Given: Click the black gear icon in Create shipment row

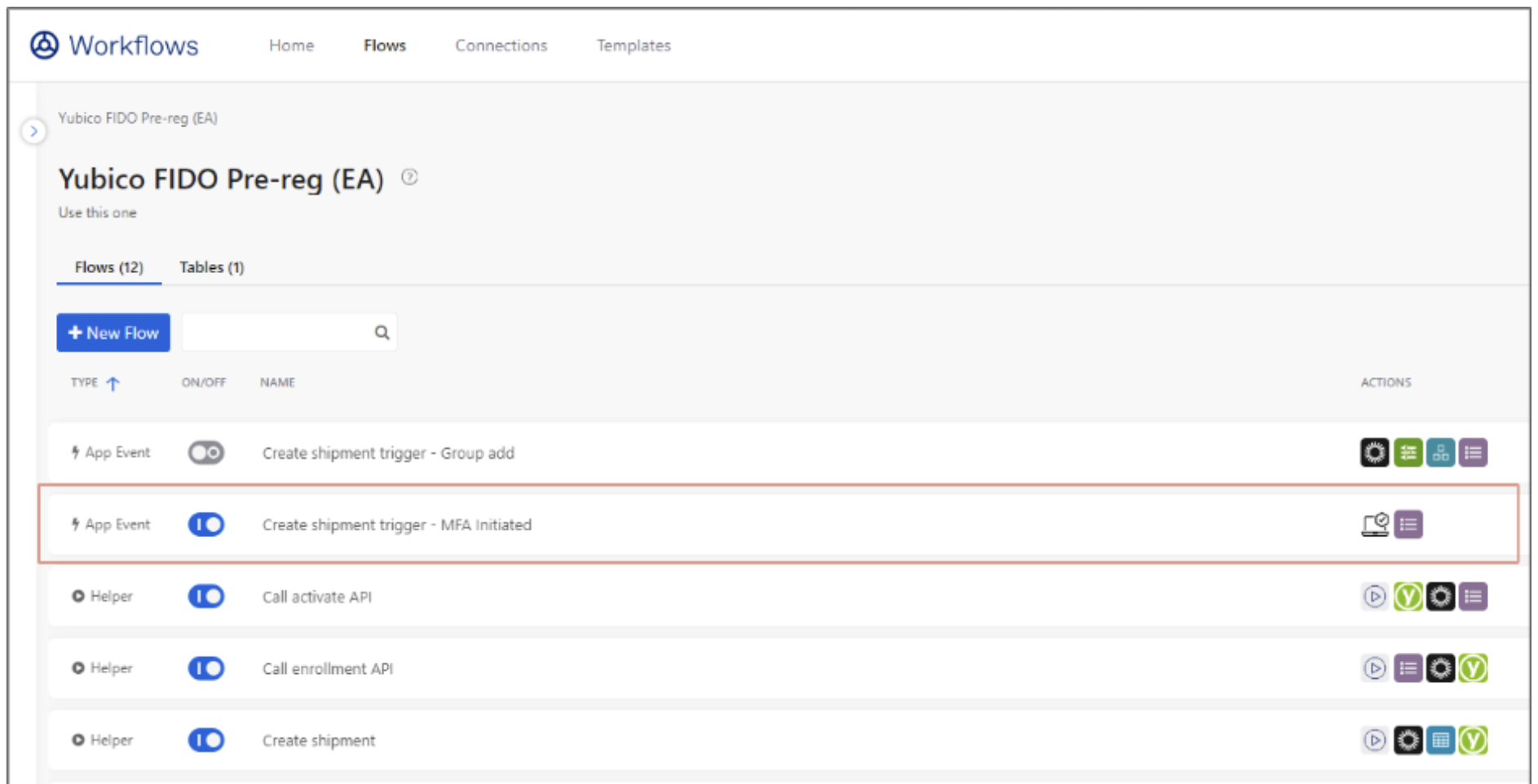Looking at the screenshot, I should click(x=1408, y=740).
